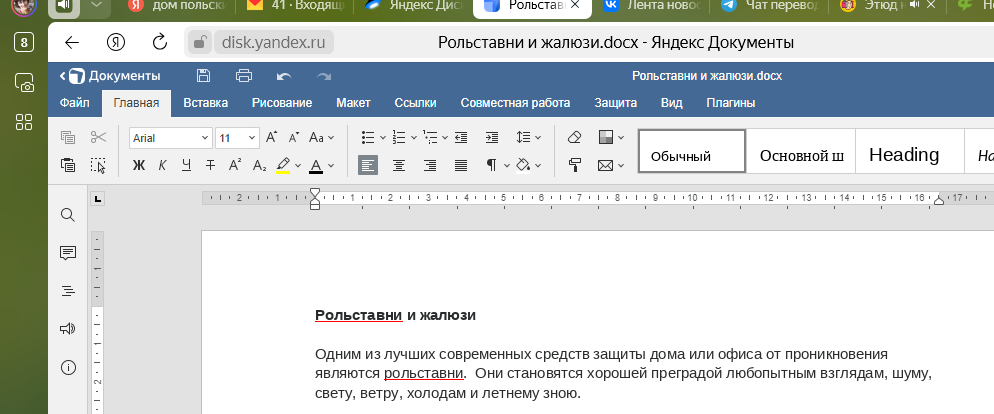Switch to the Рисование tab

[x=281, y=103]
